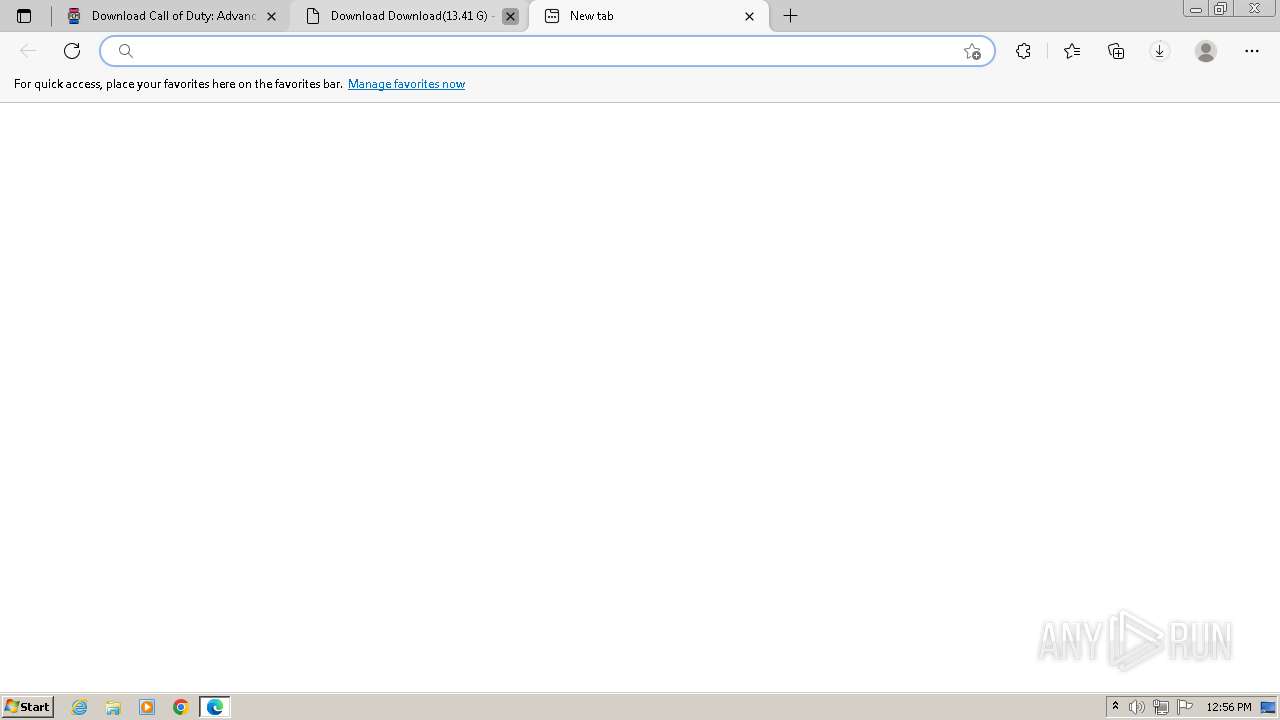
Task: Open File Explorer from taskbar
Action: (x=113, y=707)
